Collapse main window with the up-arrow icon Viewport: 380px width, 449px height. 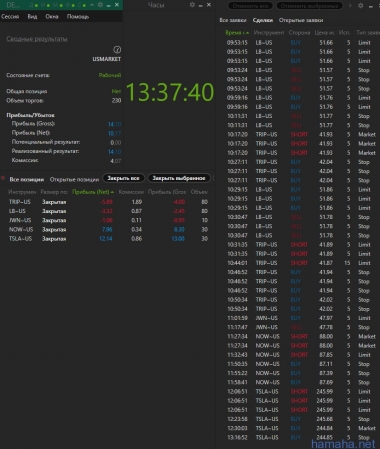(x=92, y=5)
